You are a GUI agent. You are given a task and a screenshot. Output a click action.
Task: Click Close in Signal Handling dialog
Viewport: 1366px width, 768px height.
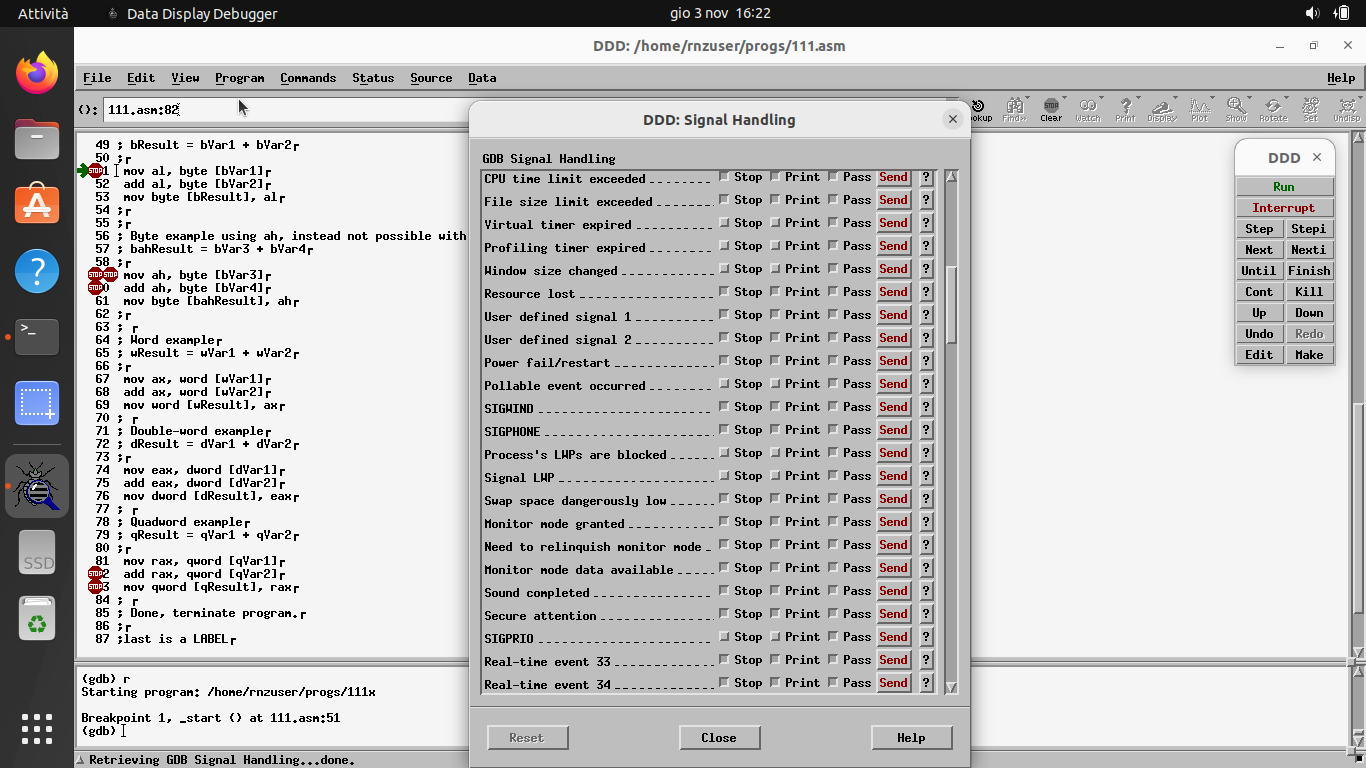[719, 738]
